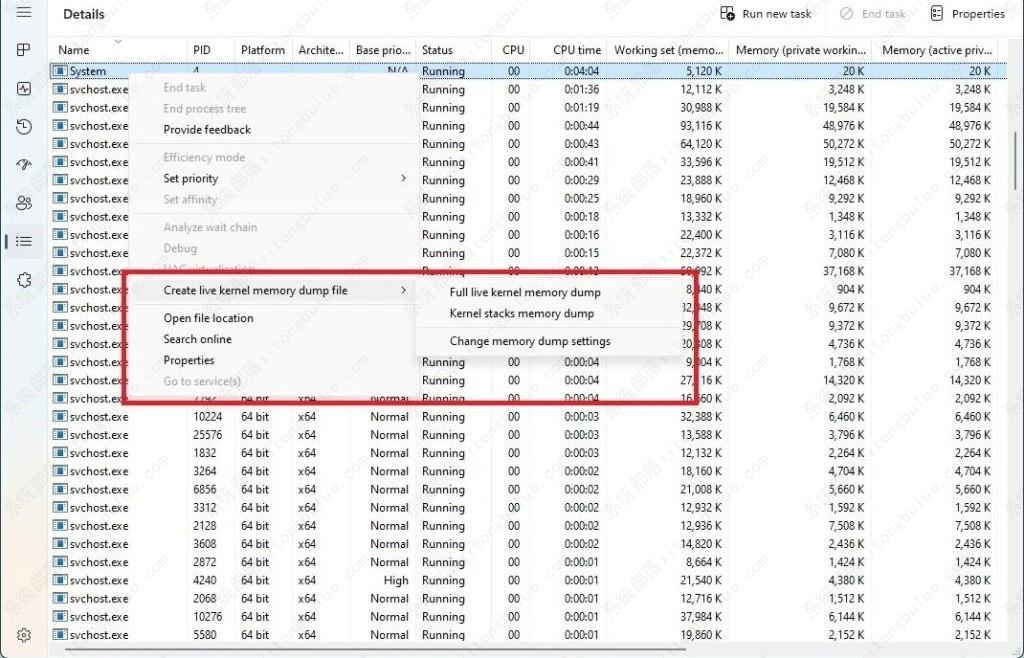Open the Services page icon
The height and width of the screenshot is (658, 1024).
[x=24, y=280]
